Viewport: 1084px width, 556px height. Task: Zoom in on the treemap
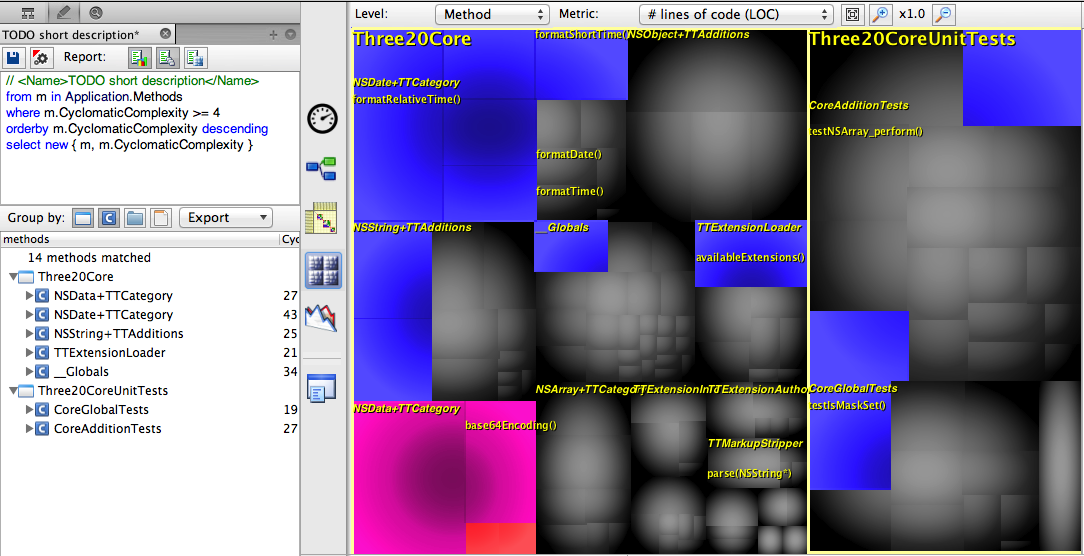(879, 14)
